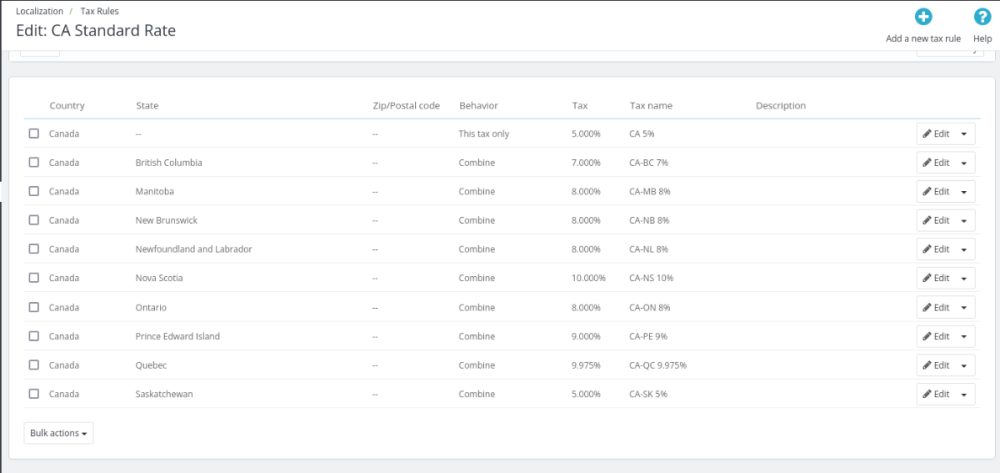
Task: Click the pencil Edit icon for Nova Scotia
Action: point(927,279)
